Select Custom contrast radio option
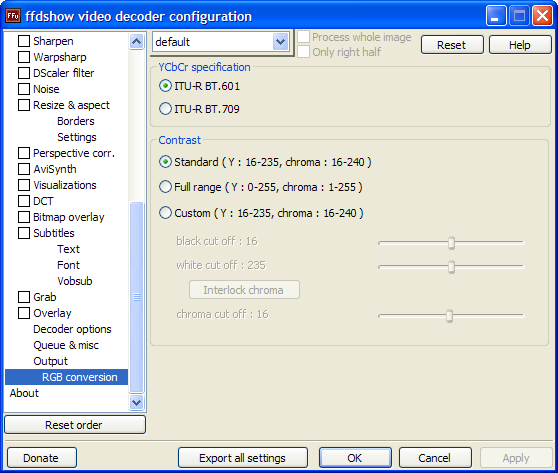The width and height of the screenshot is (558, 473). click(x=165, y=213)
